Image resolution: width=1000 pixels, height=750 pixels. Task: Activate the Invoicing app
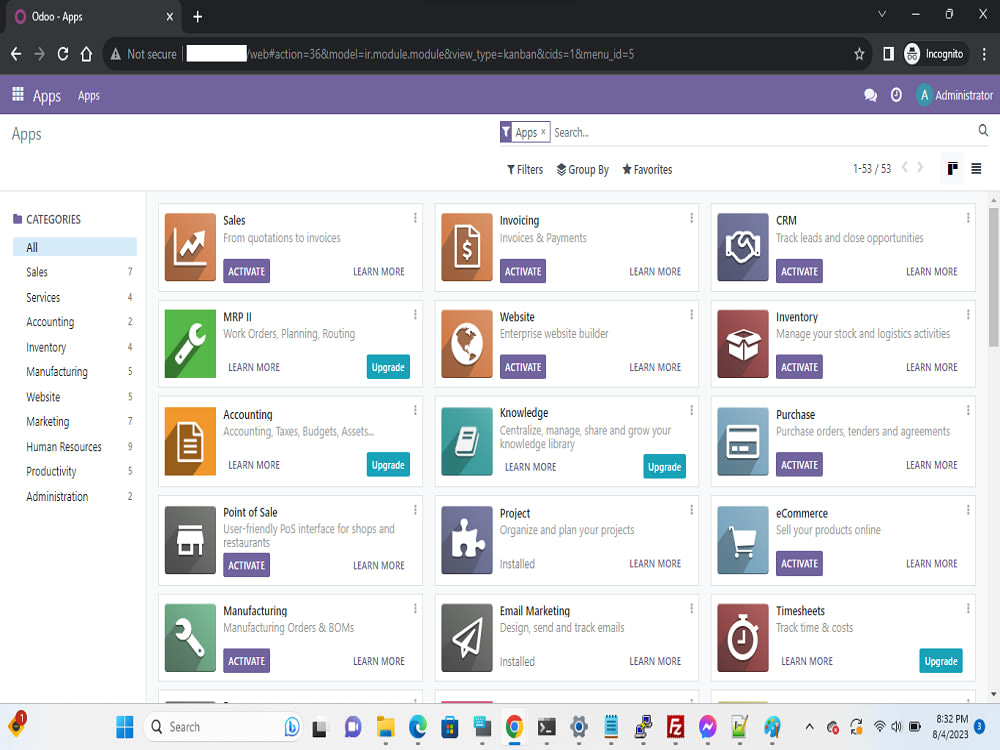(x=522, y=271)
